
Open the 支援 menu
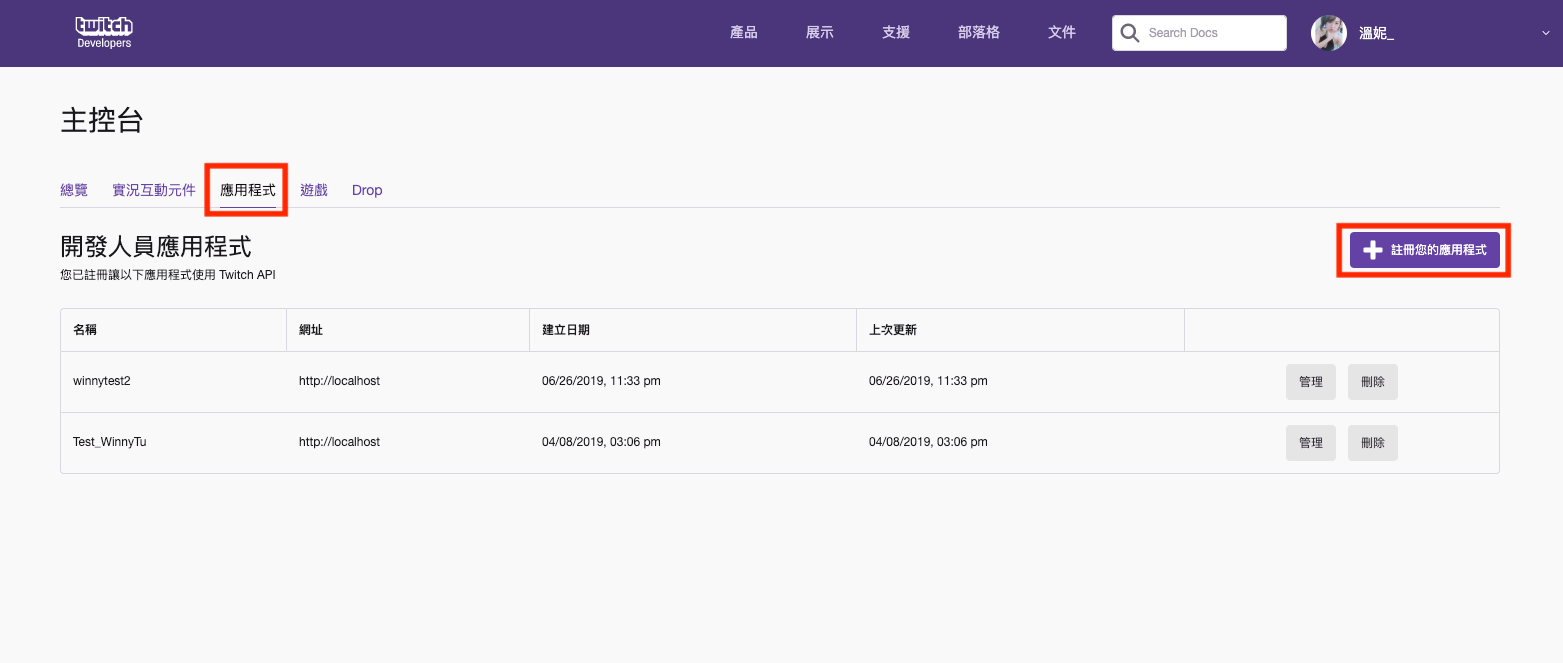click(x=896, y=33)
